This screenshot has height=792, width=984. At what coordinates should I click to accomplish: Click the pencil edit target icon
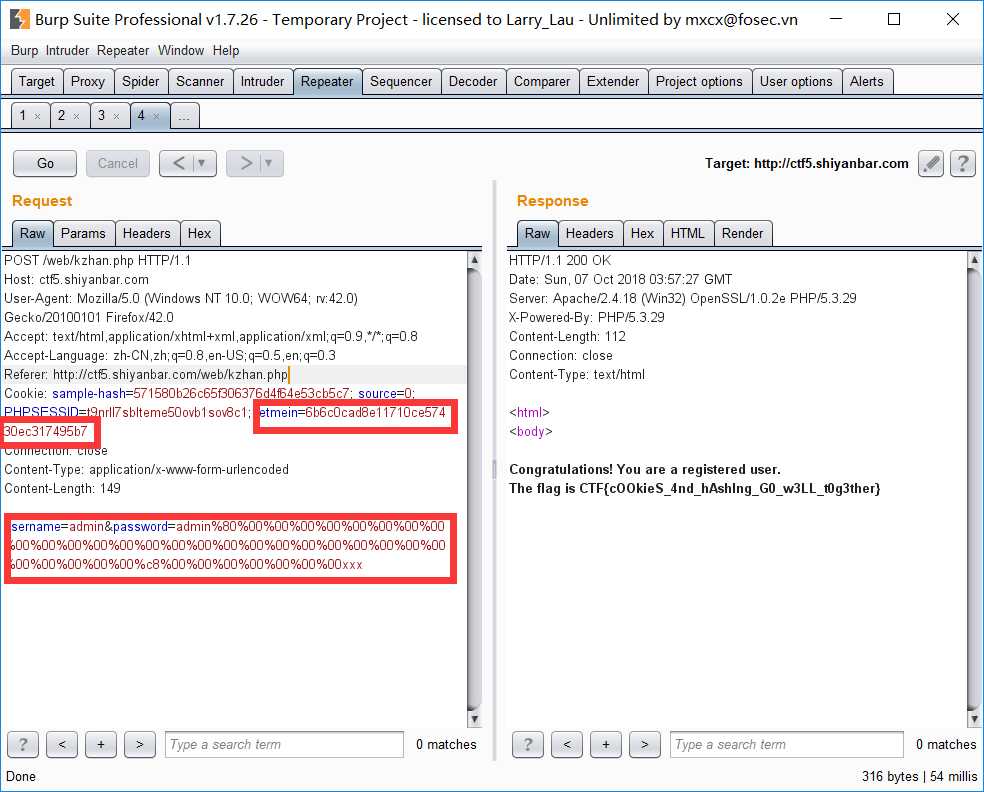pyautogui.click(x=931, y=164)
